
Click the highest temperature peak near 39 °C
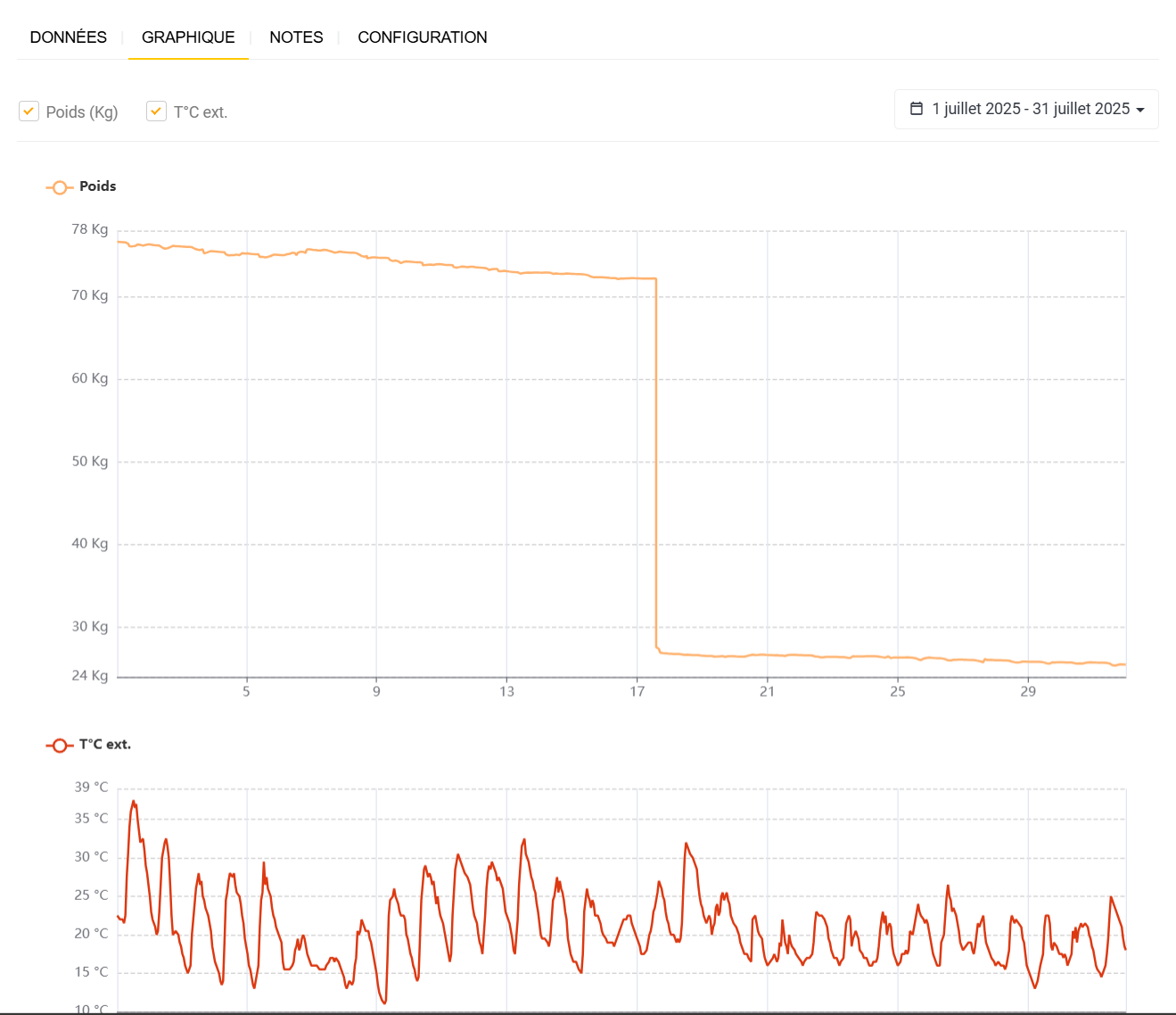point(134,802)
